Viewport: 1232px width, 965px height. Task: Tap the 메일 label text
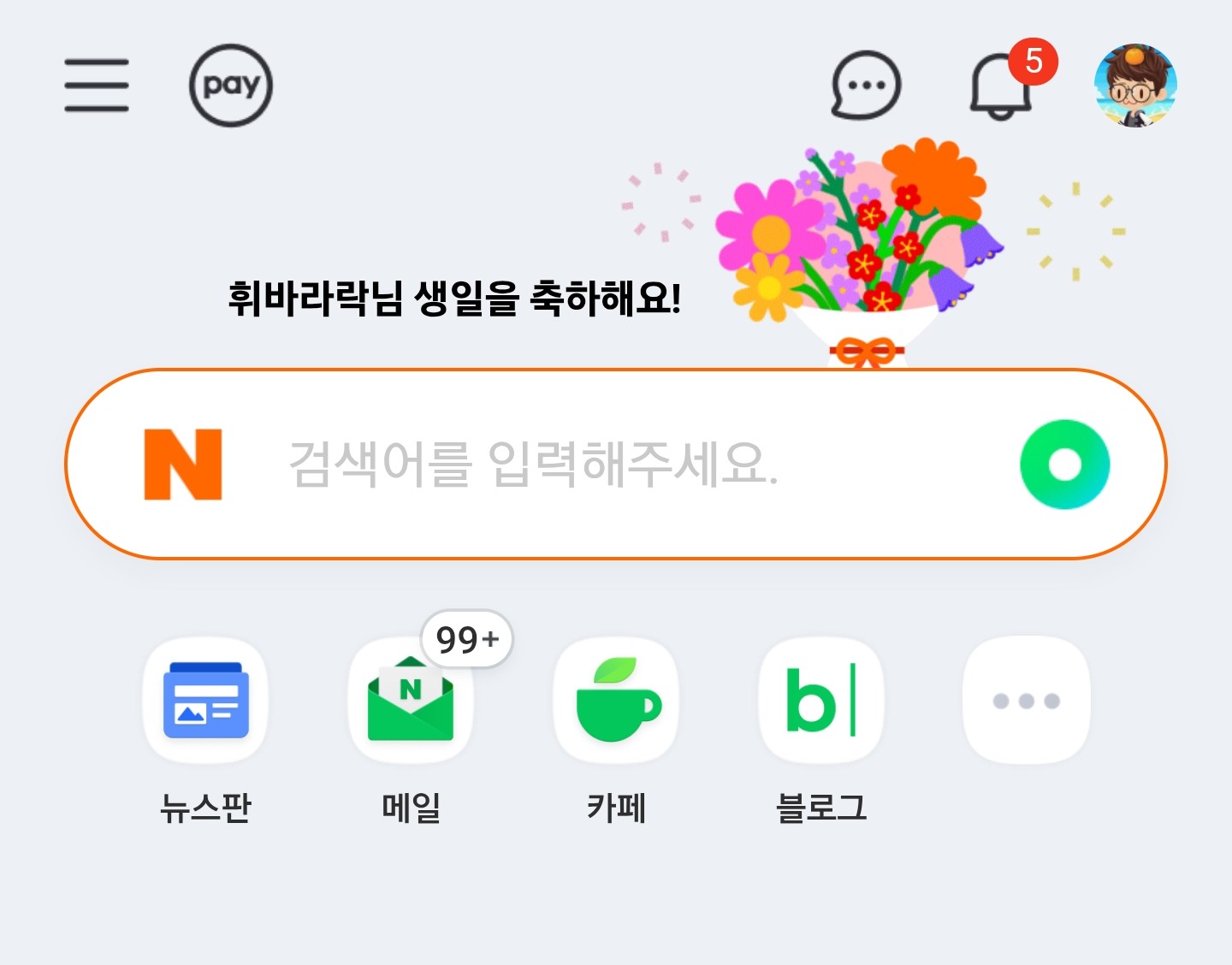(x=411, y=808)
